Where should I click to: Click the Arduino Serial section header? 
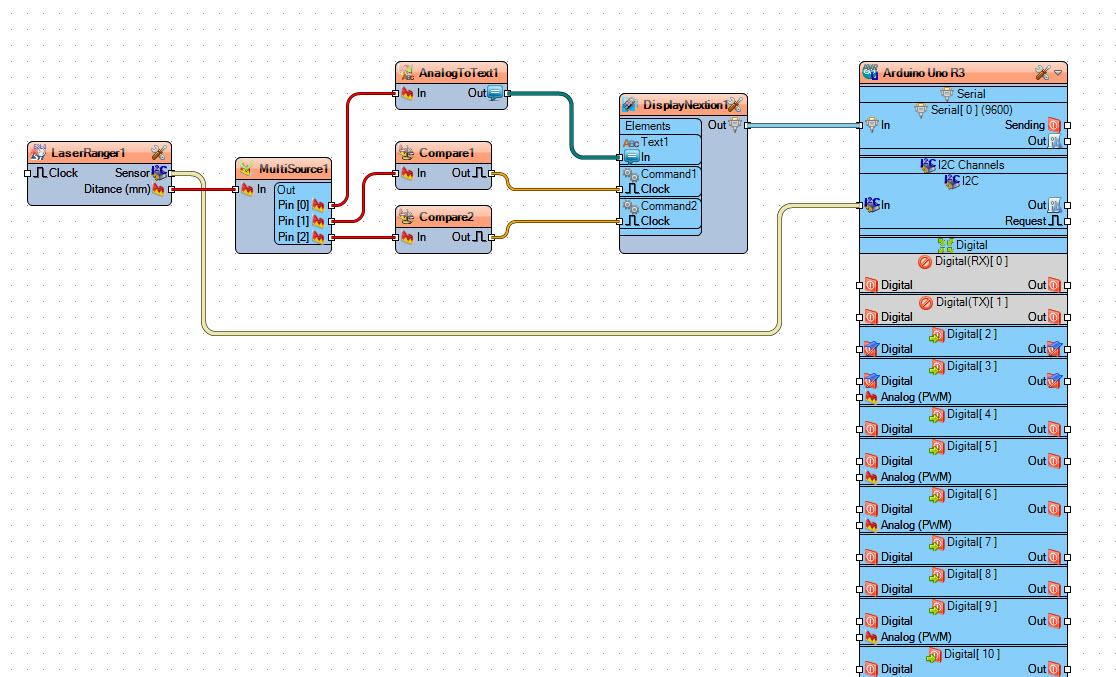tap(963, 94)
